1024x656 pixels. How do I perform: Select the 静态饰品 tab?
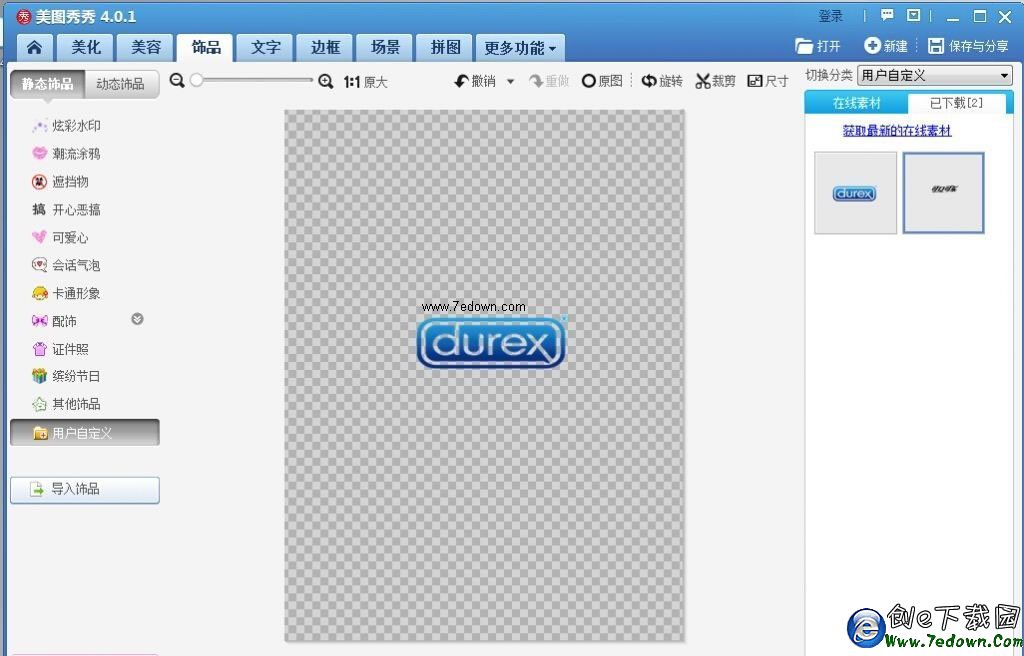coord(48,84)
